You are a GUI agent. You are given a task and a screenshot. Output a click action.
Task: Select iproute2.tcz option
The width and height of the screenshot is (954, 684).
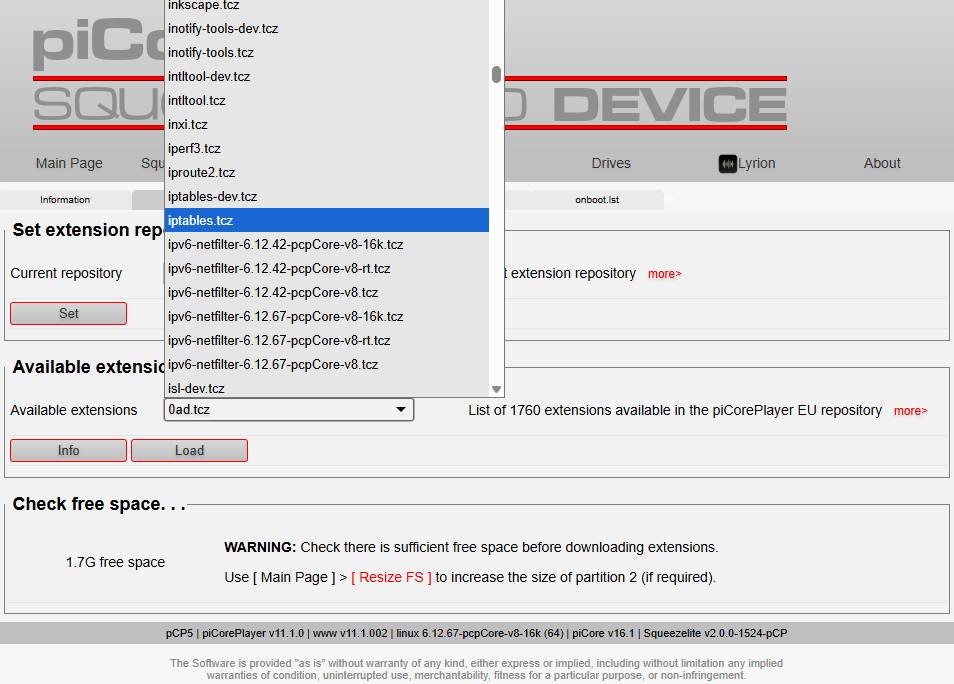point(327,172)
